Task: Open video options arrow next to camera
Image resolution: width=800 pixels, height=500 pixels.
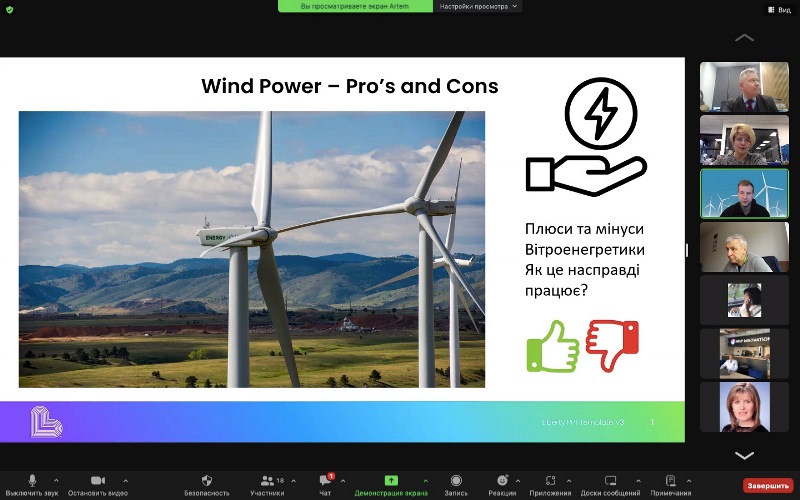Action: point(126,481)
